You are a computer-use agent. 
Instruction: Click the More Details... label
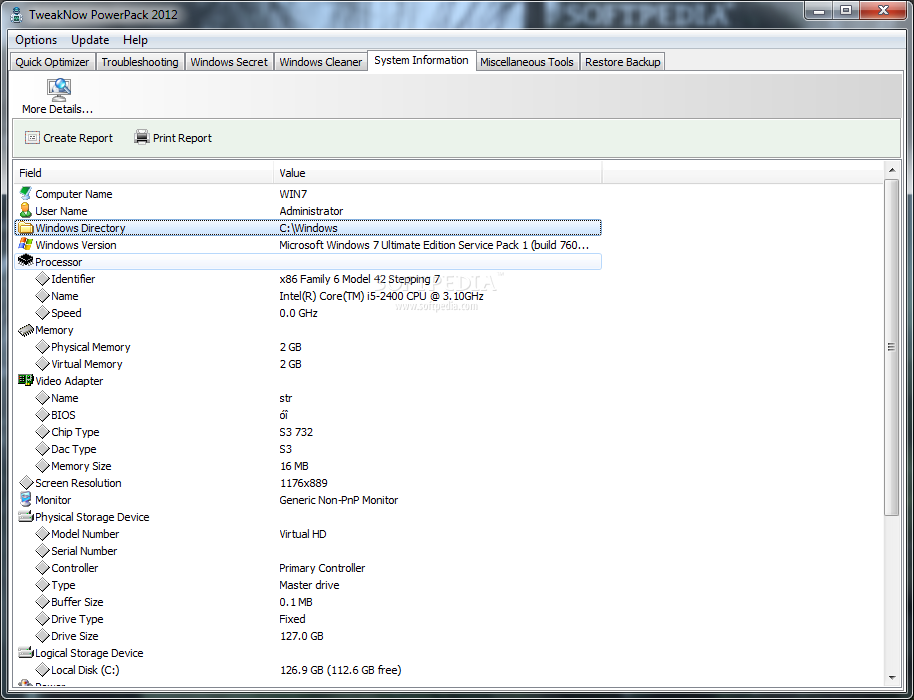coord(57,109)
